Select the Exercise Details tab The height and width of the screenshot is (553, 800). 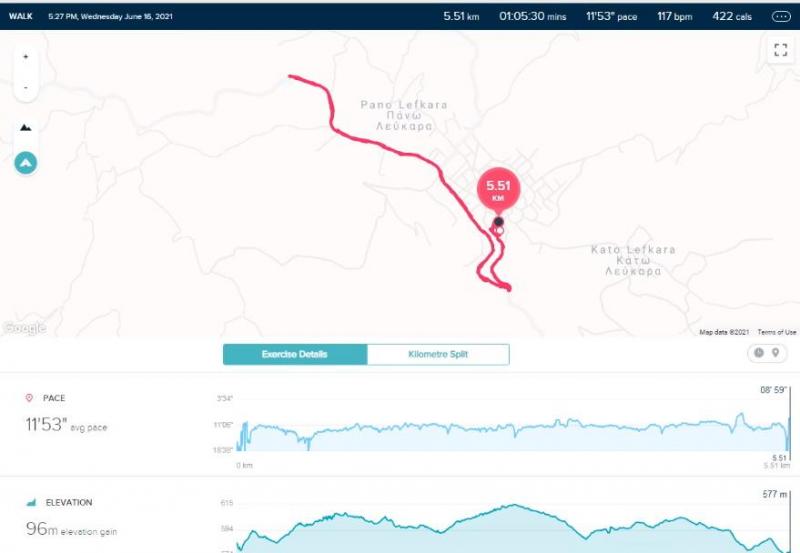295,355
